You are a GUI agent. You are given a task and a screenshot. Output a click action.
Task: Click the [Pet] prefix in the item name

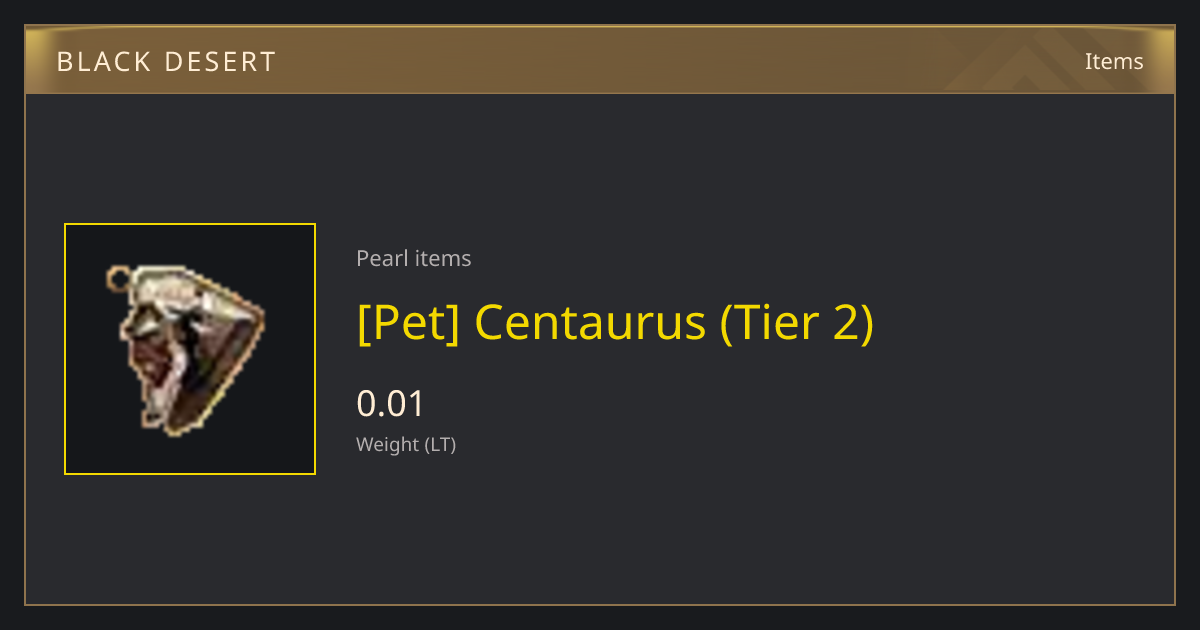(408, 322)
